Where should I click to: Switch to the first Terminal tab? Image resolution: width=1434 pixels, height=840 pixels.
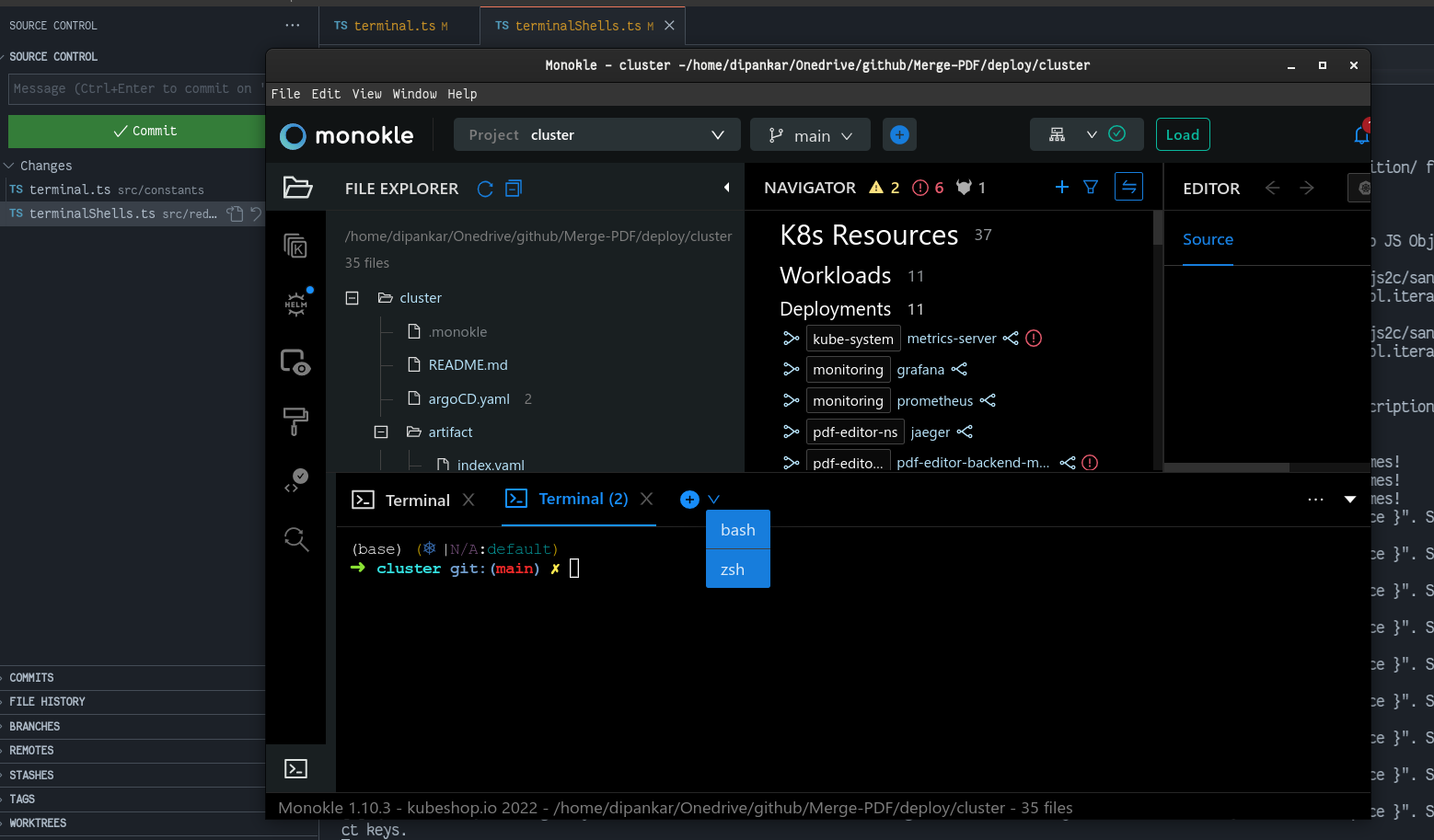coord(401,500)
